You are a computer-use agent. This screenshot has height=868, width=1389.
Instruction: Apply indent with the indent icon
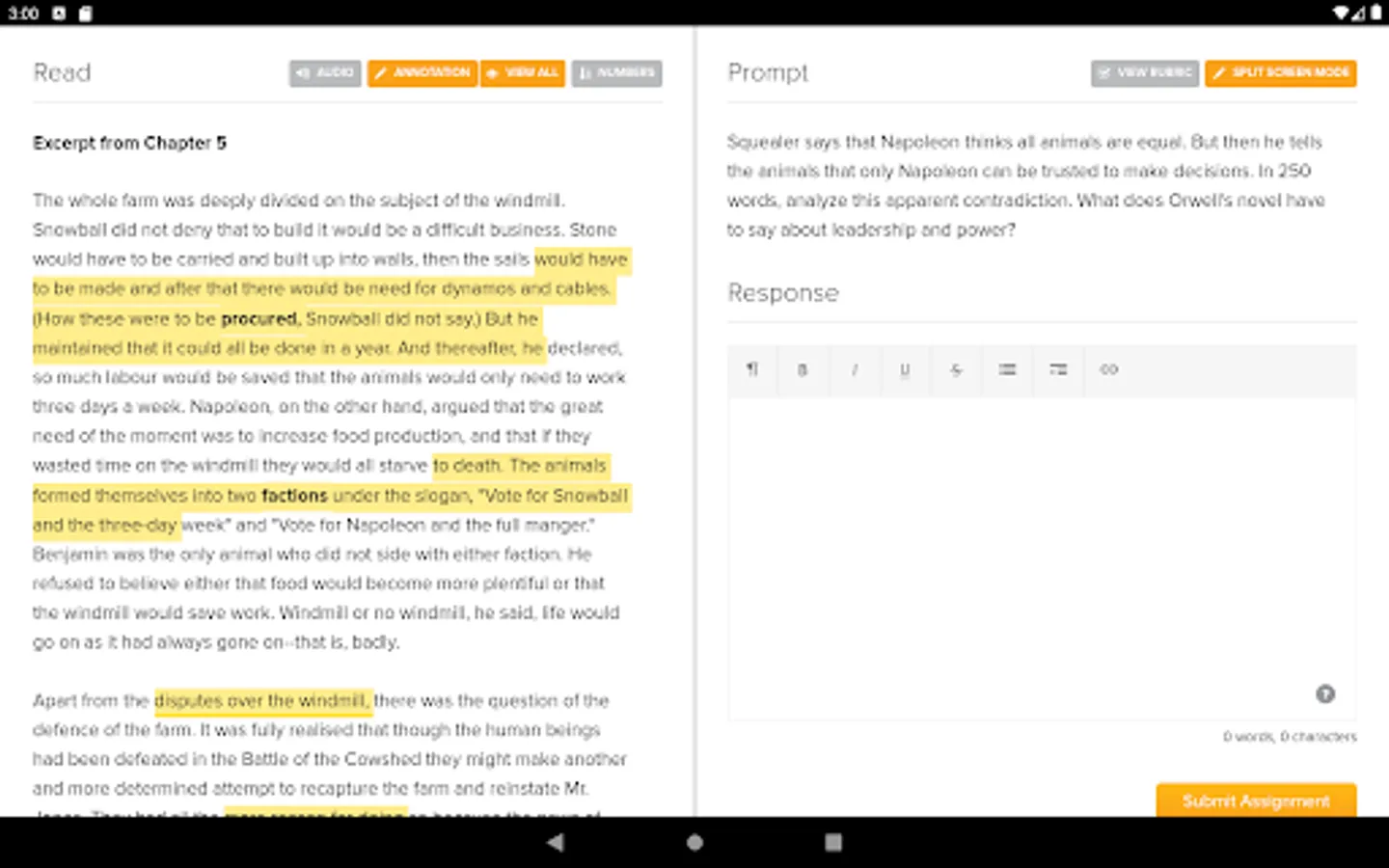(1058, 369)
